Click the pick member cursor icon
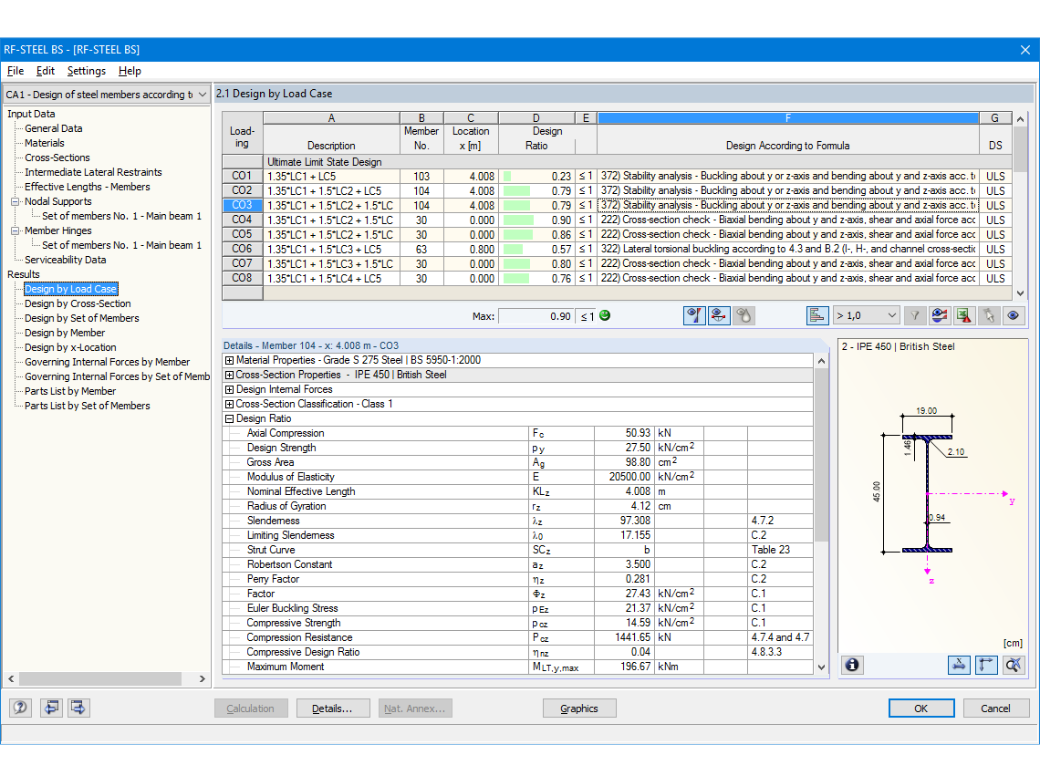The width and height of the screenshot is (1040, 782). 988,316
